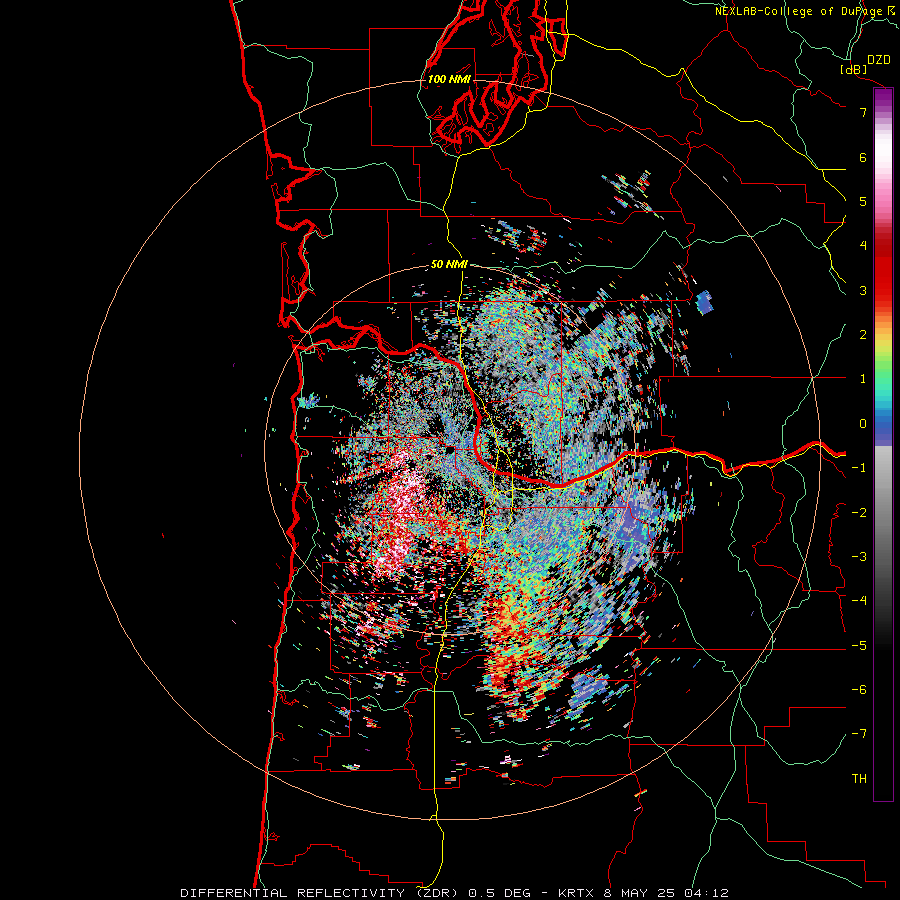The width and height of the screenshot is (900, 900).
Task: Click the "50 NMI" range ring label
Action: pos(449,265)
